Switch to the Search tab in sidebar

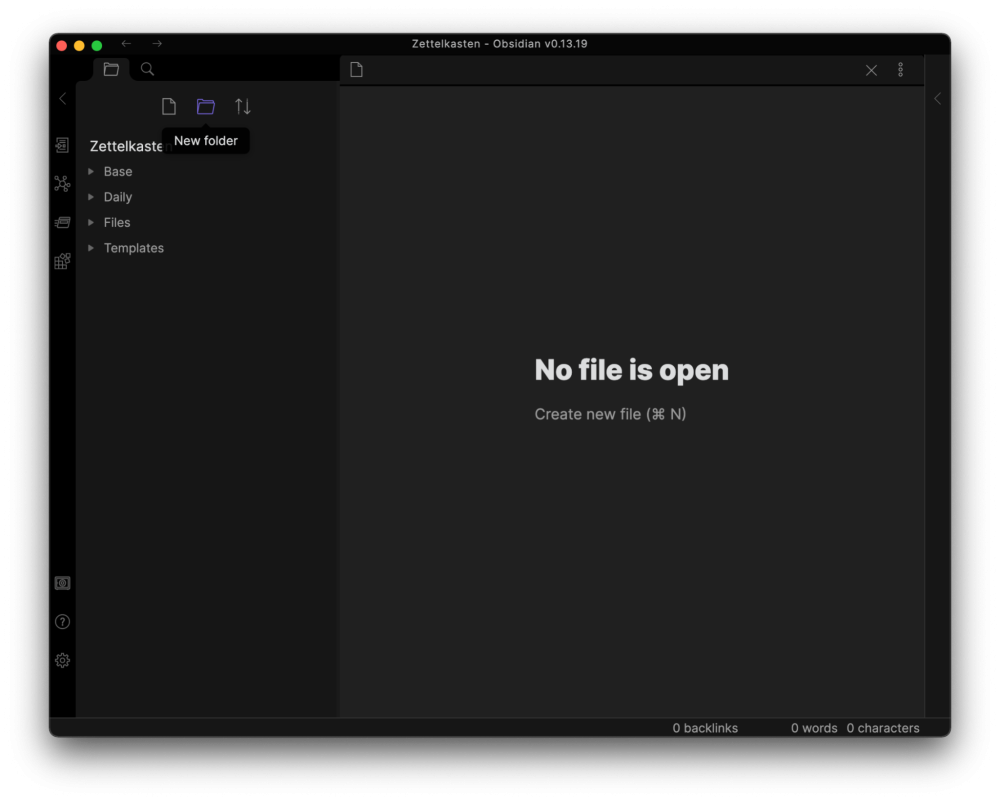[147, 69]
